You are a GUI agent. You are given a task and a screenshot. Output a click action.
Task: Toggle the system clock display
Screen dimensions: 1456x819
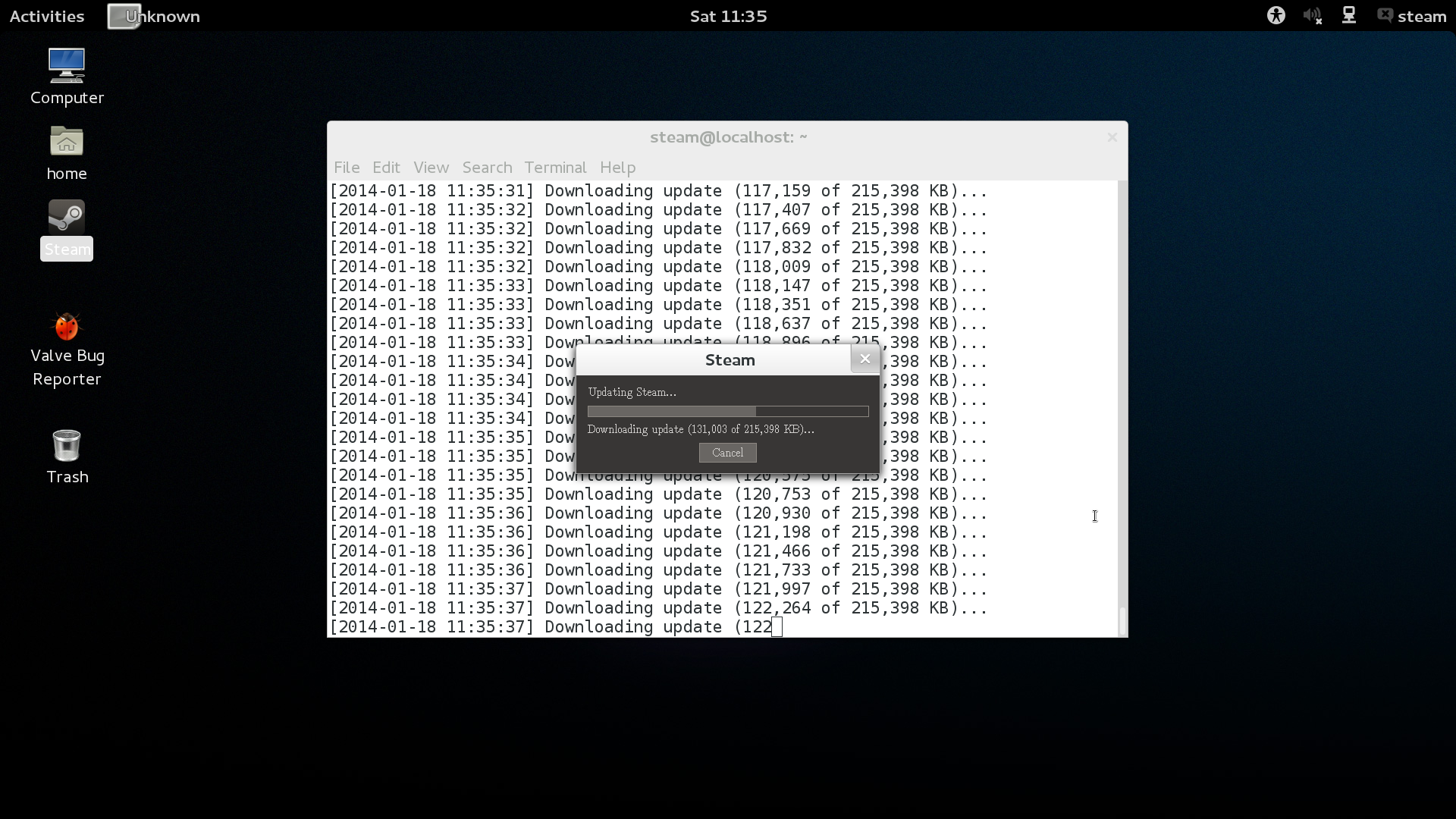(728, 15)
